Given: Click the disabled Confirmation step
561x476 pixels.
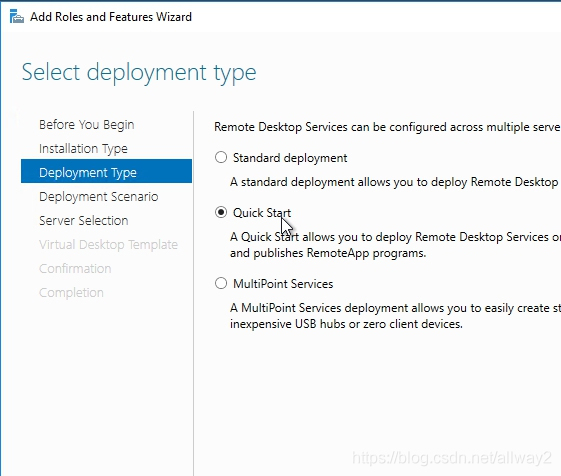Looking at the screenshot, I should tap(75, 269).
